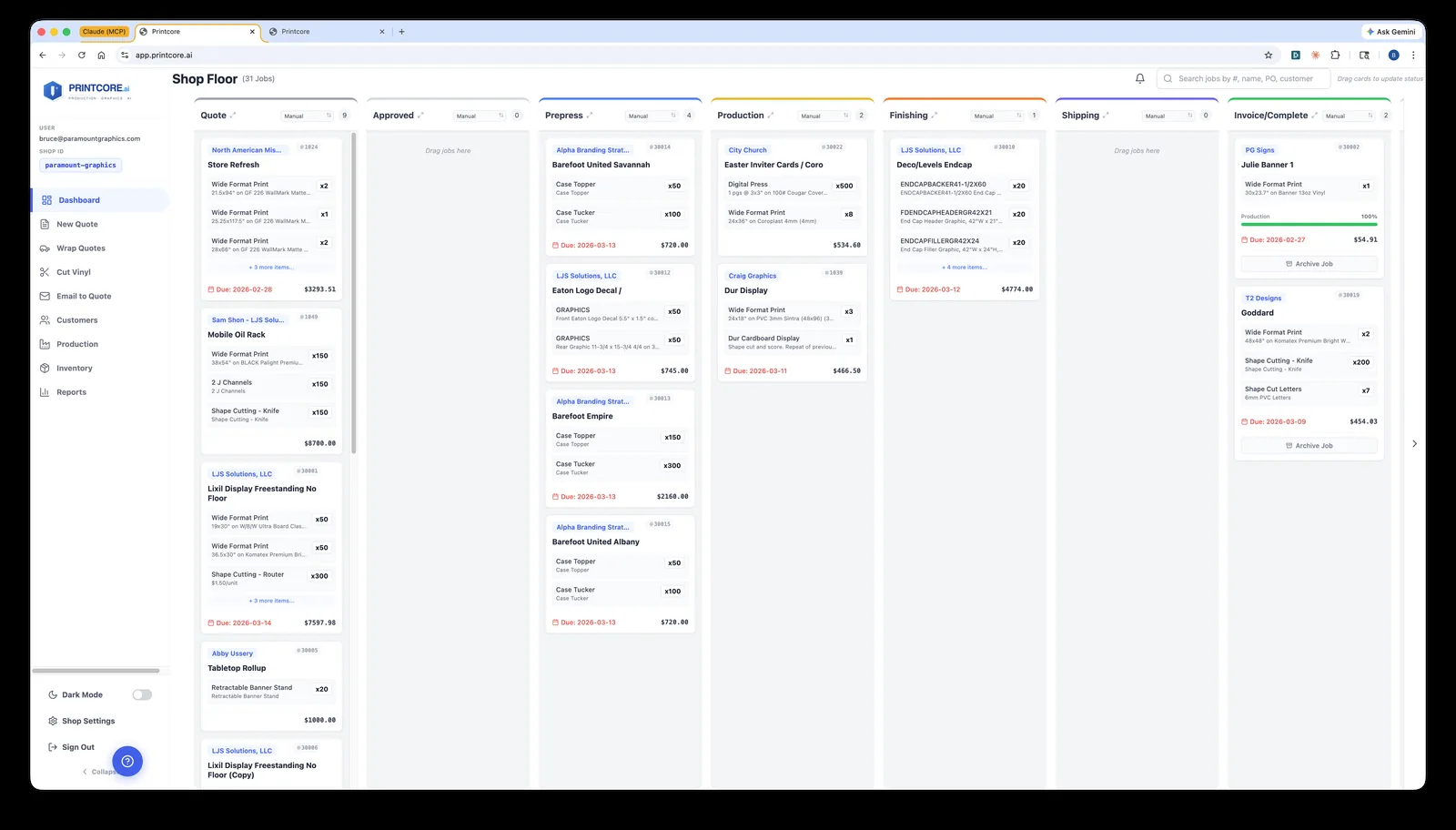The width and height of the screenshot is (1456, 830).
Task: Reload the page in the browser
Action: [82, 56]
